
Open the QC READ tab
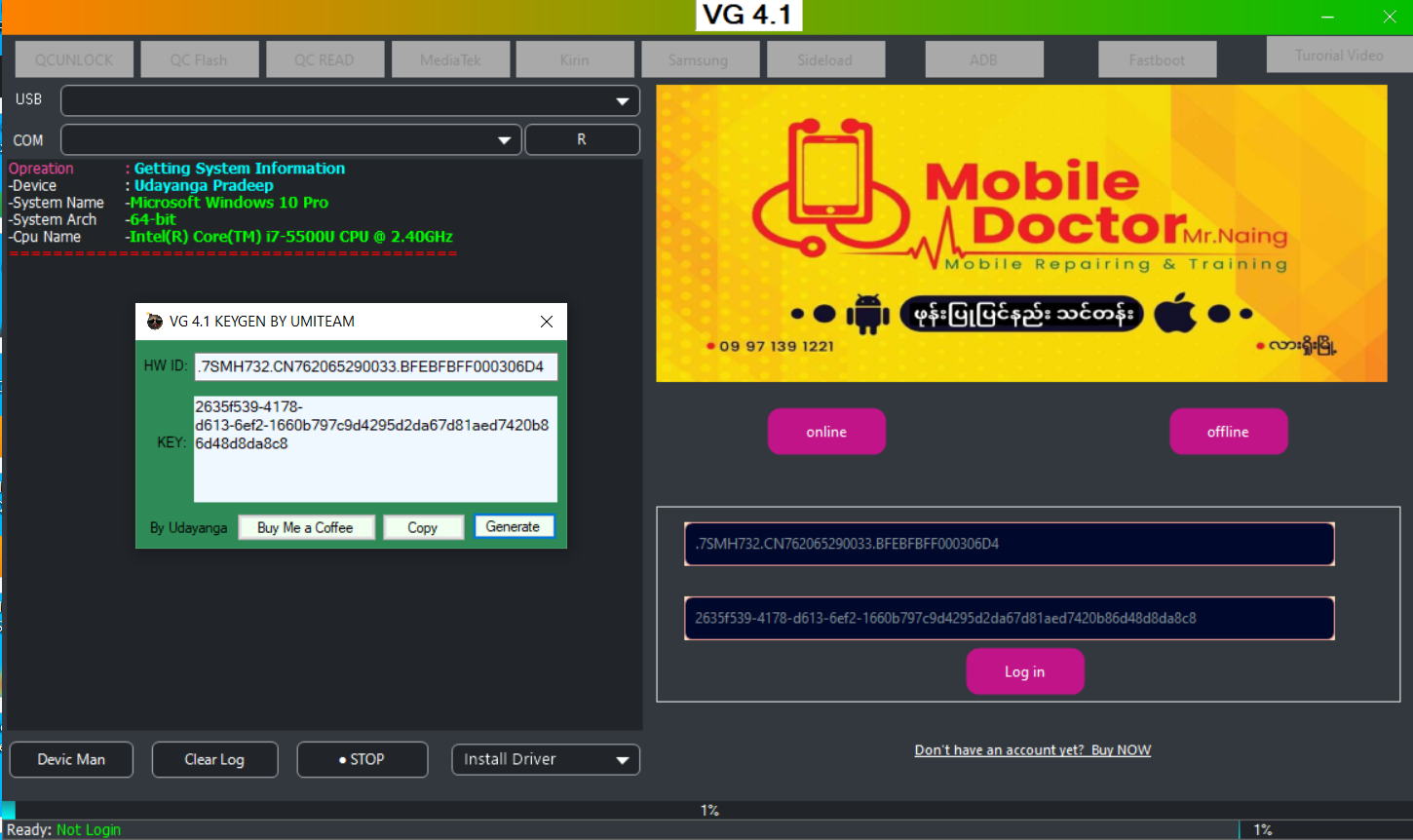click(325, 59)
